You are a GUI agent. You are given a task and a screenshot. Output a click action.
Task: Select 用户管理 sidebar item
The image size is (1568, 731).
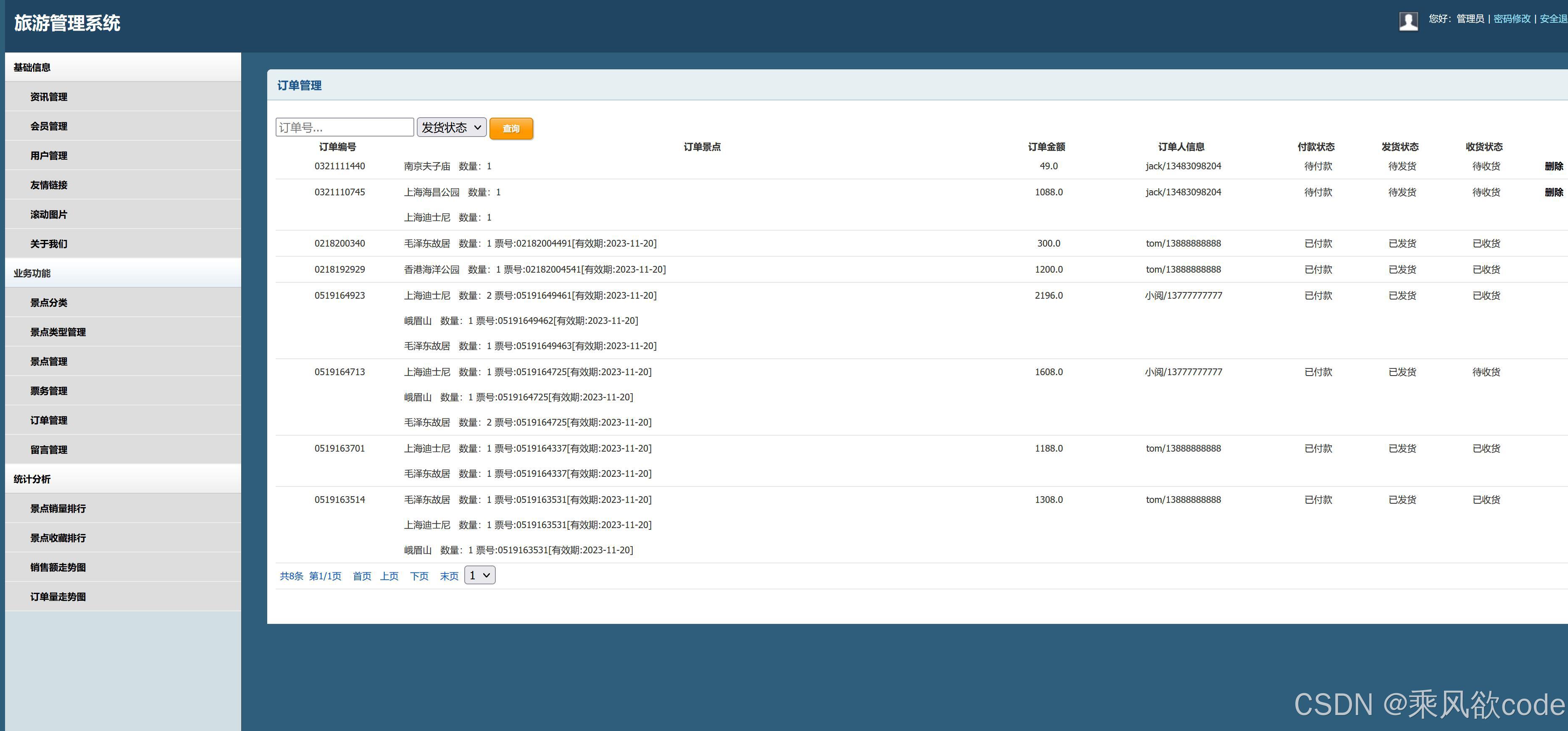click(49, 156)
